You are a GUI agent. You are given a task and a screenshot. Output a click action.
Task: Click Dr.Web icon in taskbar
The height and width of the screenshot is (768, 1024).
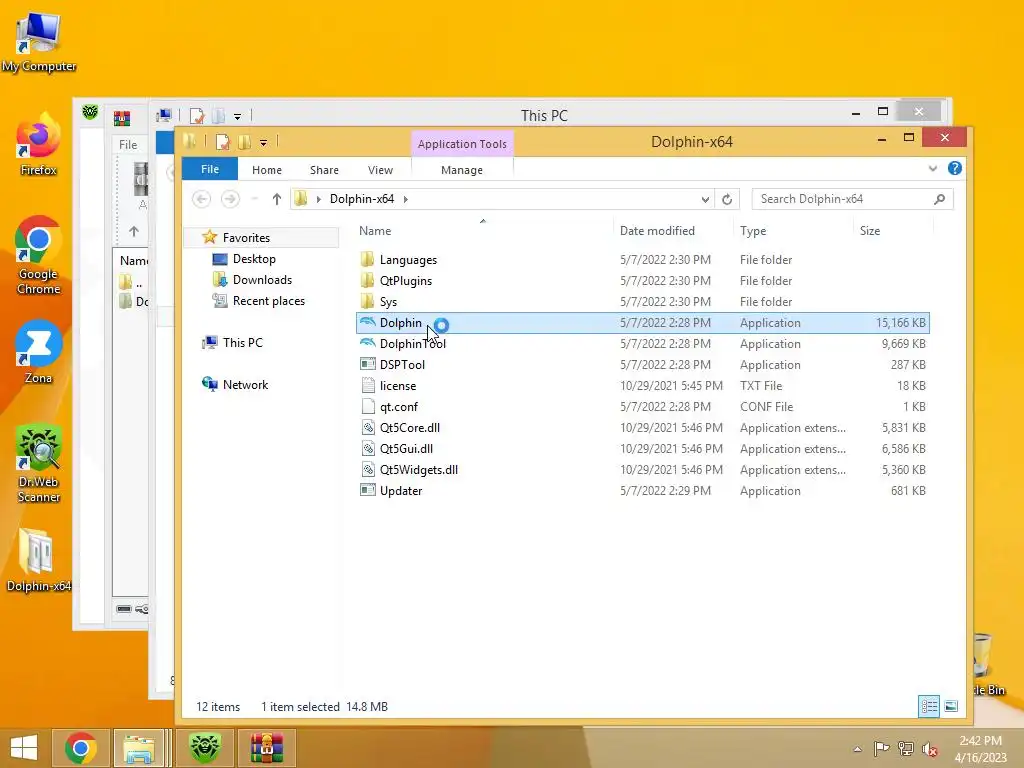tap(205, 748)
